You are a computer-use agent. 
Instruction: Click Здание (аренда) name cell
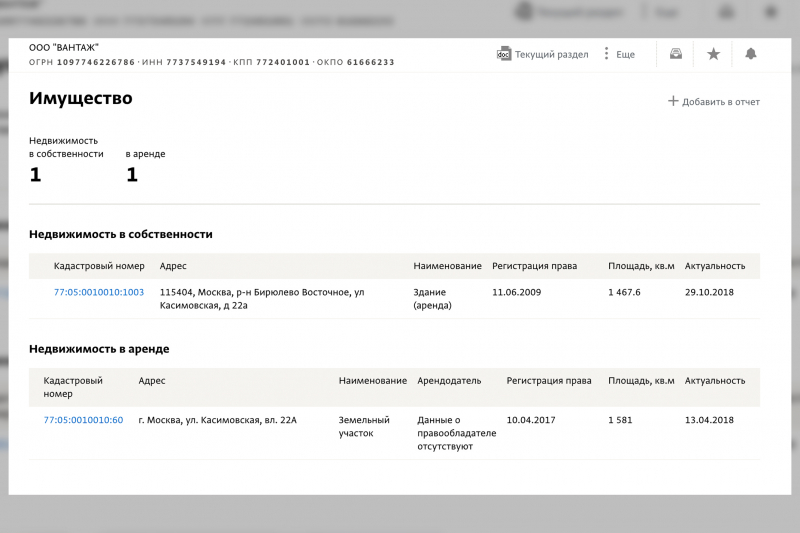pos(432,299)
